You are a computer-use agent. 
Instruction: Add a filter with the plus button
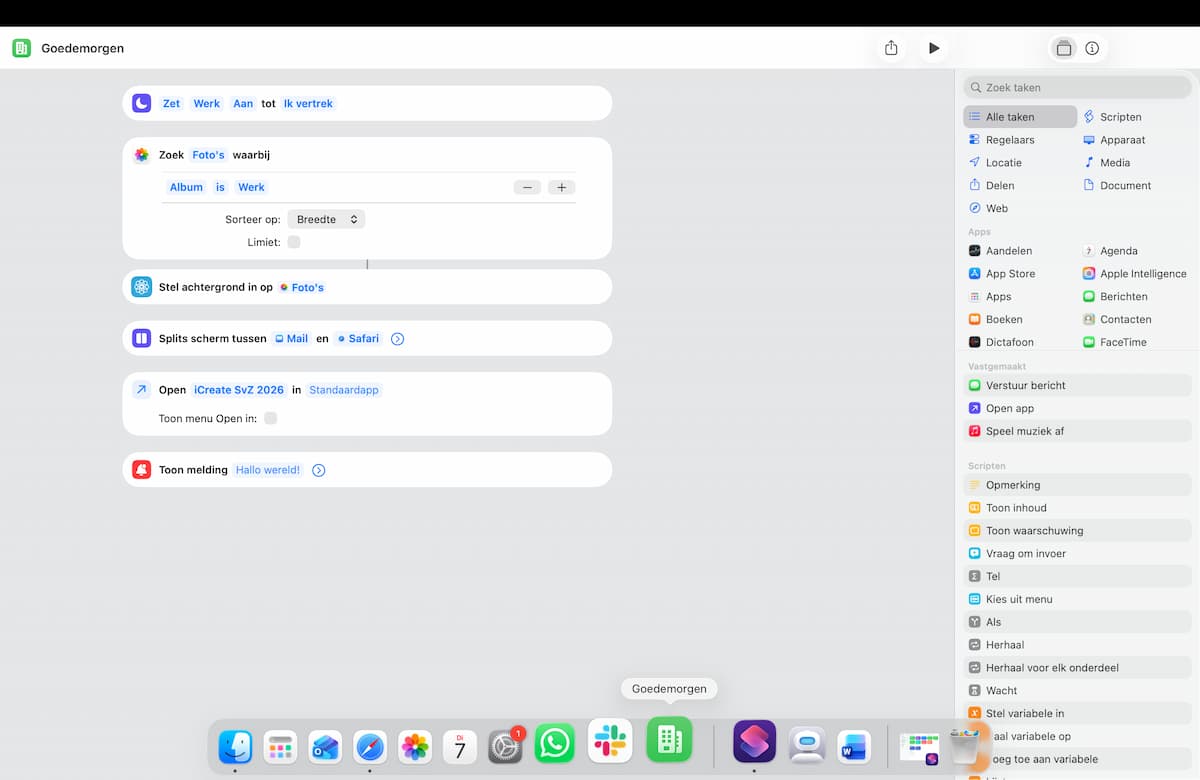[x=562, y=187]
